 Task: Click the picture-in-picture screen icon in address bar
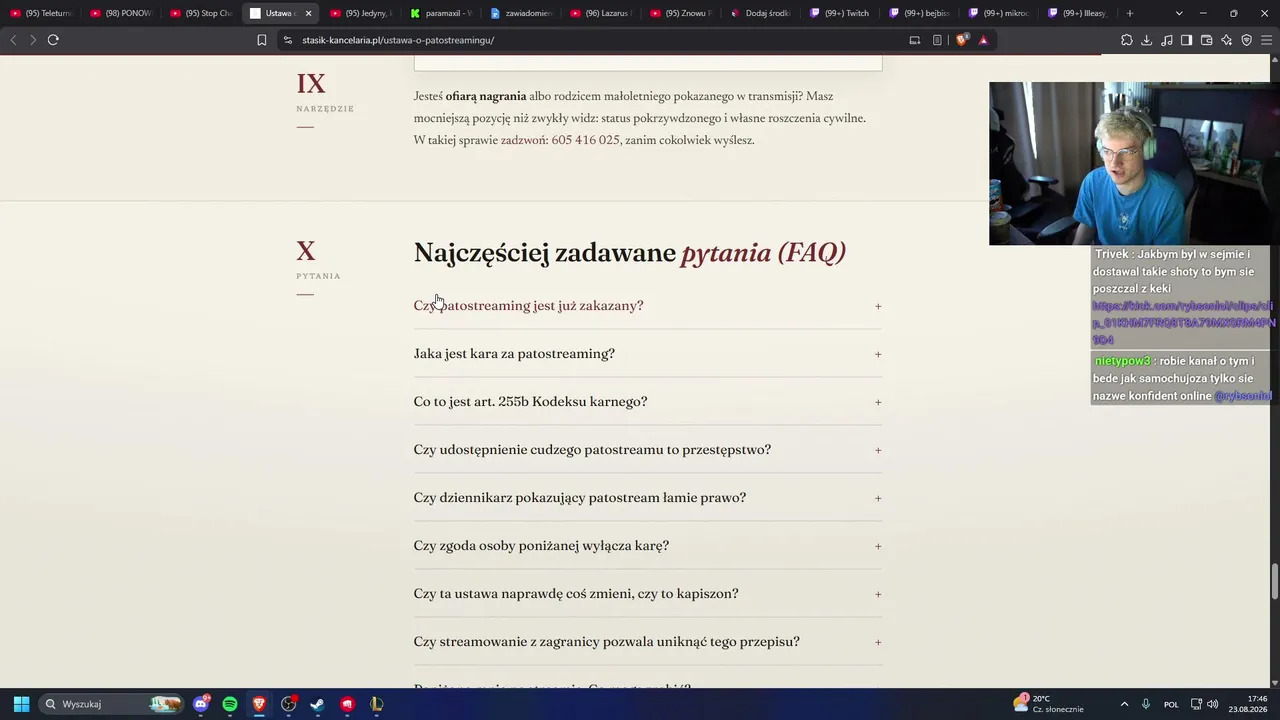pyautogui.click(x=914, y=40)
